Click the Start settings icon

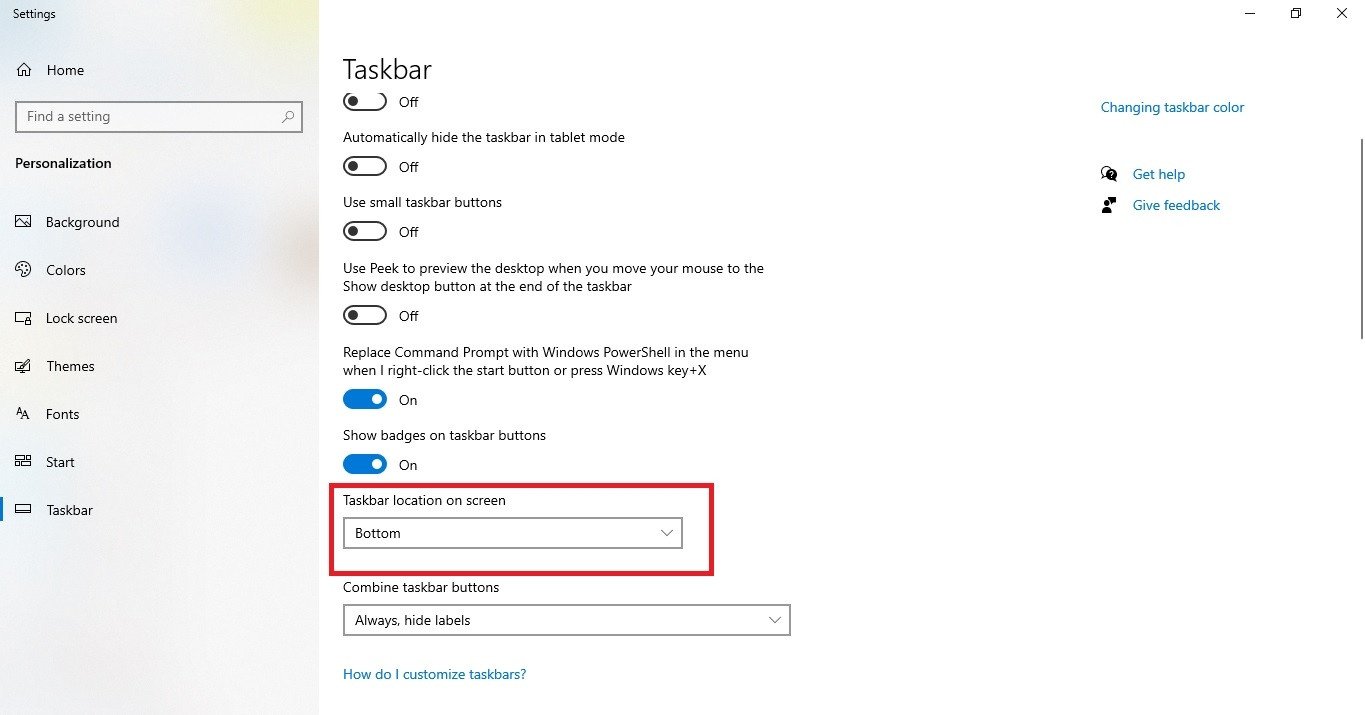click(x=23, y=461)
